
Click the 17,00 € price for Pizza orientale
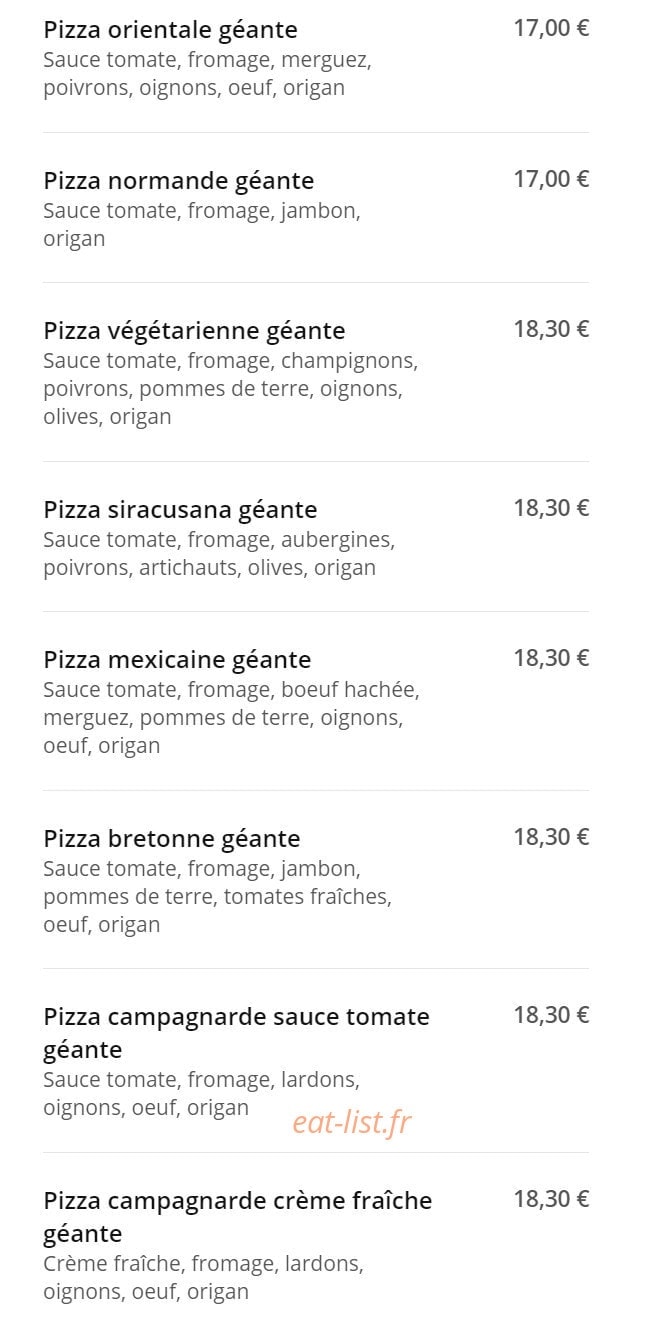point(551,28)
